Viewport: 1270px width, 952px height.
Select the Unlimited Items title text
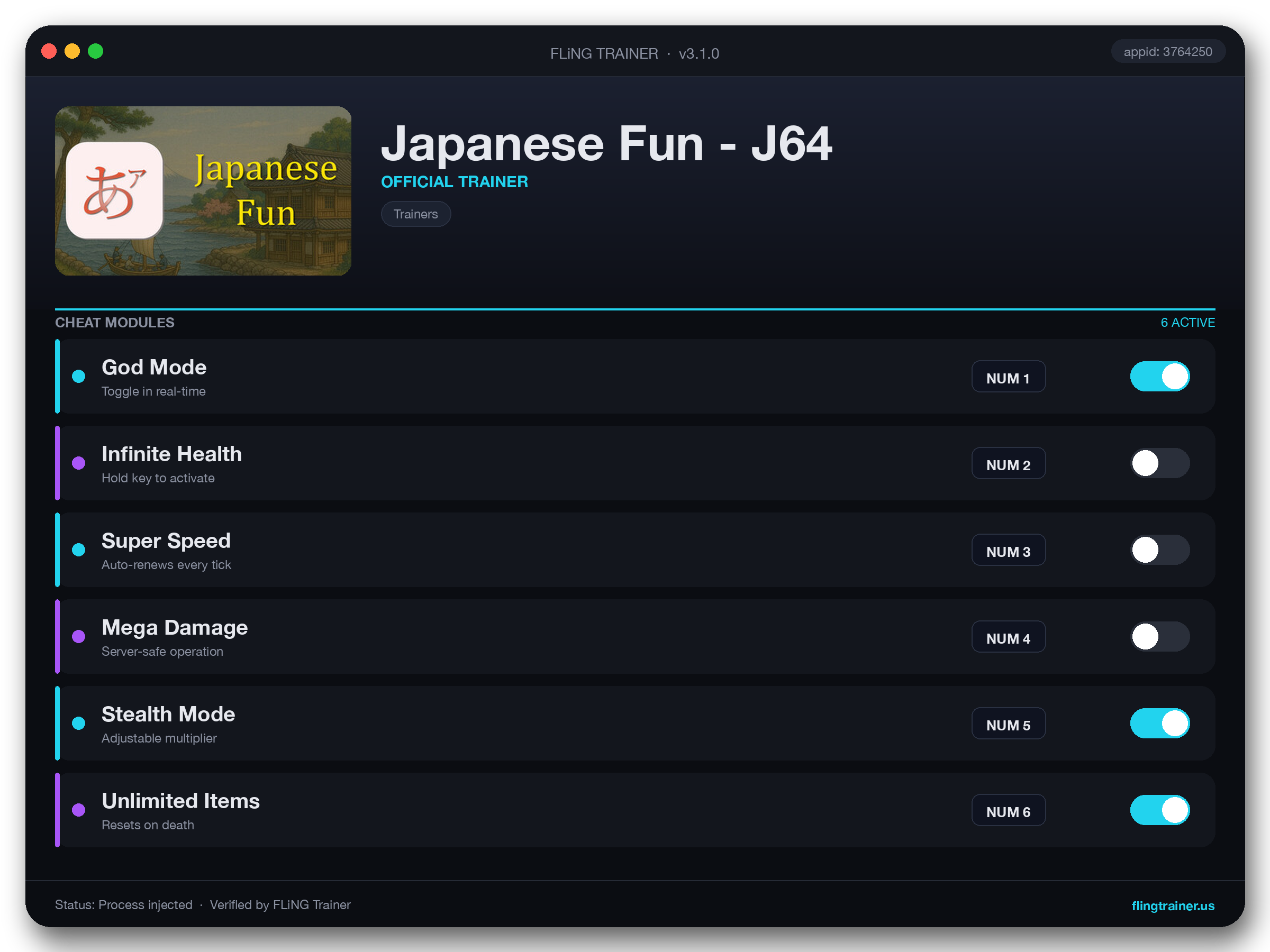coord(181,801)
